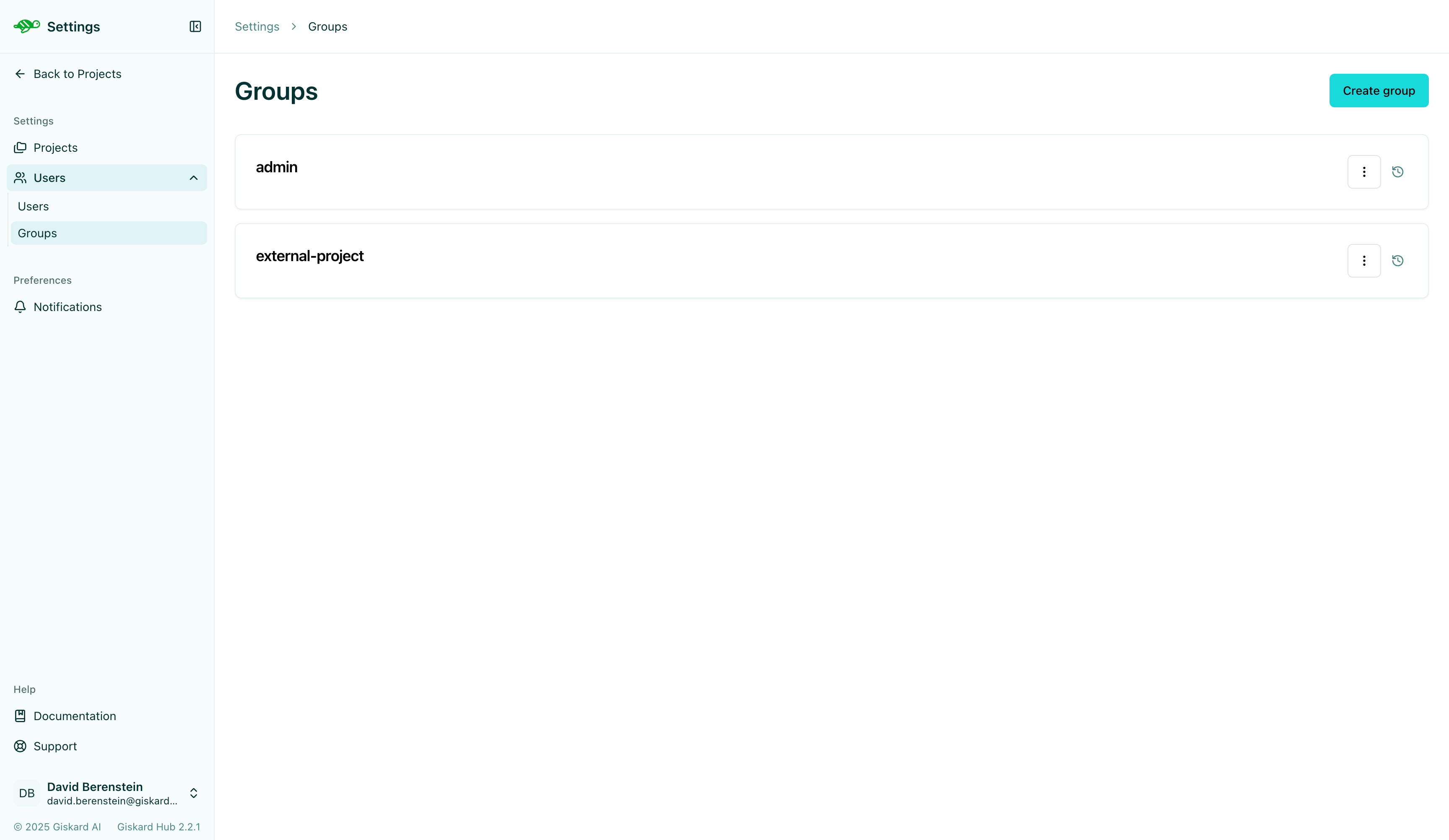Select the Projects icon in the sidebar

click(x=20, y=147)
